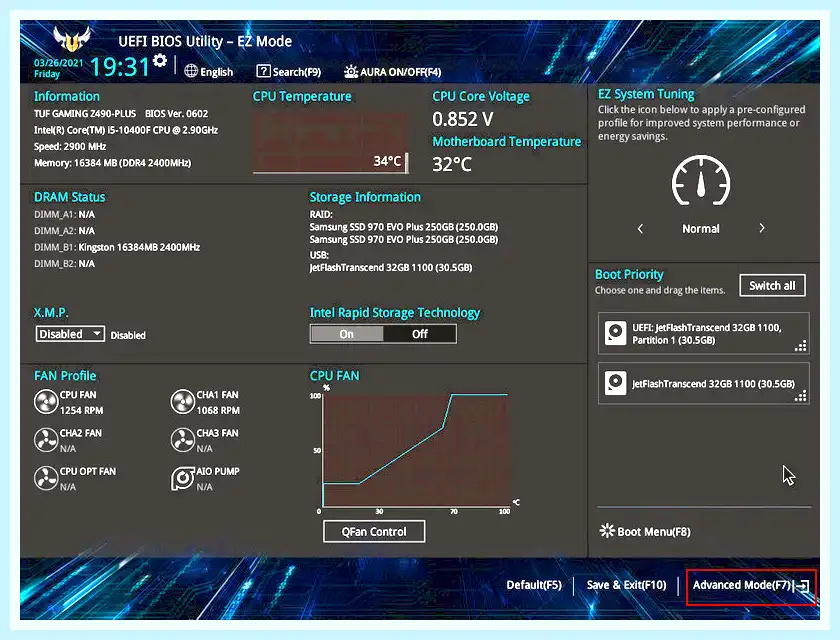Click the Normal tuning profile label
Image resolution: width=840 pixels, height=640 pixels.
coord(701,229)
